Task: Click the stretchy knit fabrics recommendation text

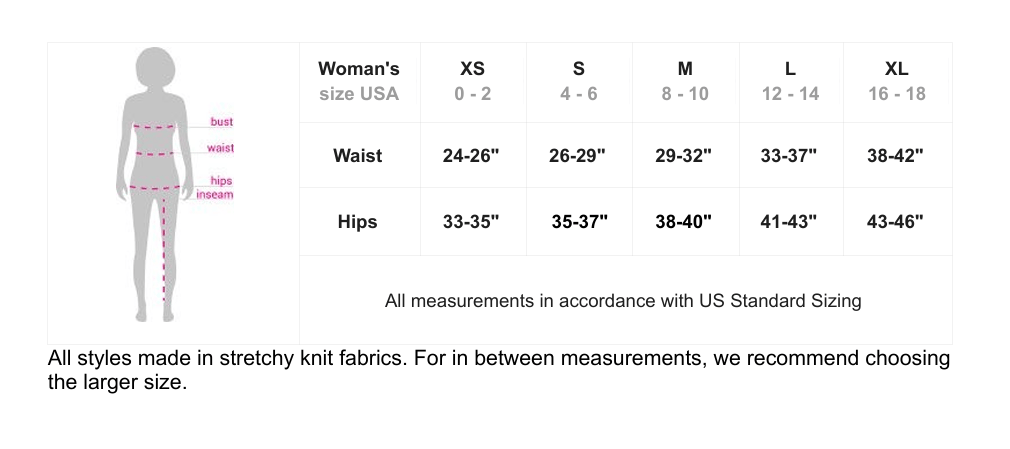Action: tap(498, 370)
